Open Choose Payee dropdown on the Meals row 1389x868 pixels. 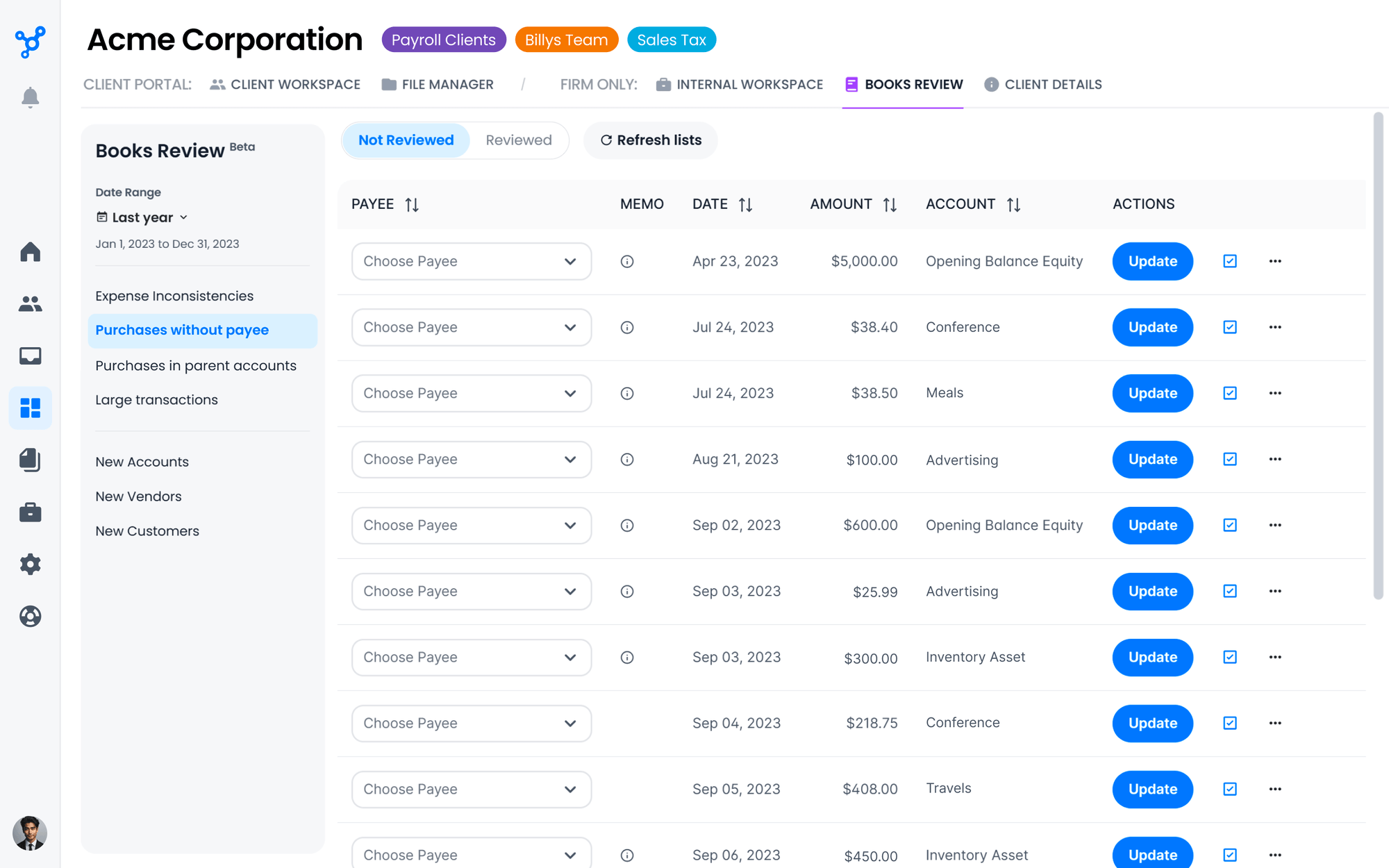471,393
